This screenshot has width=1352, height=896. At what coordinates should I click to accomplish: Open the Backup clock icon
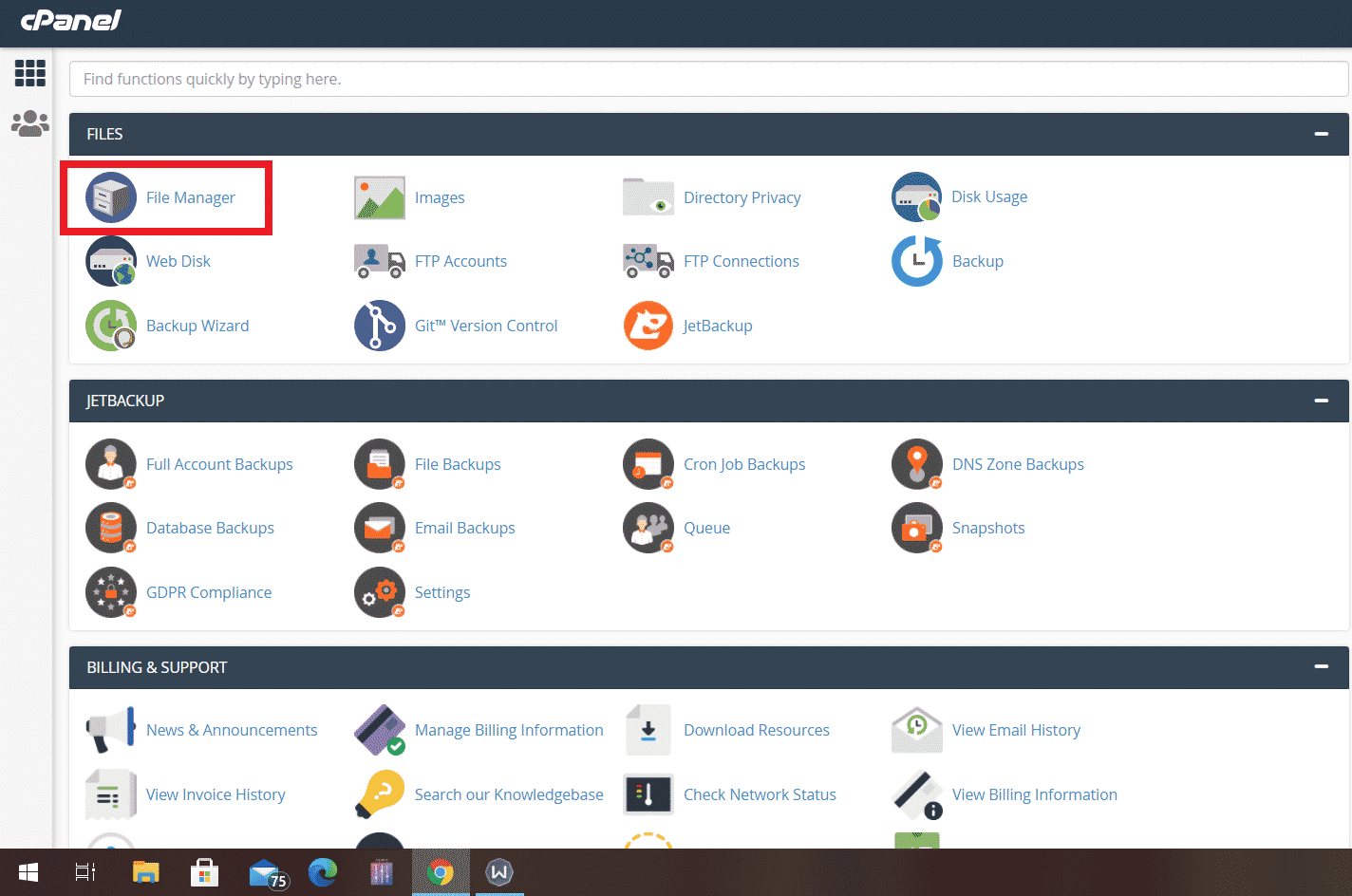917,261
